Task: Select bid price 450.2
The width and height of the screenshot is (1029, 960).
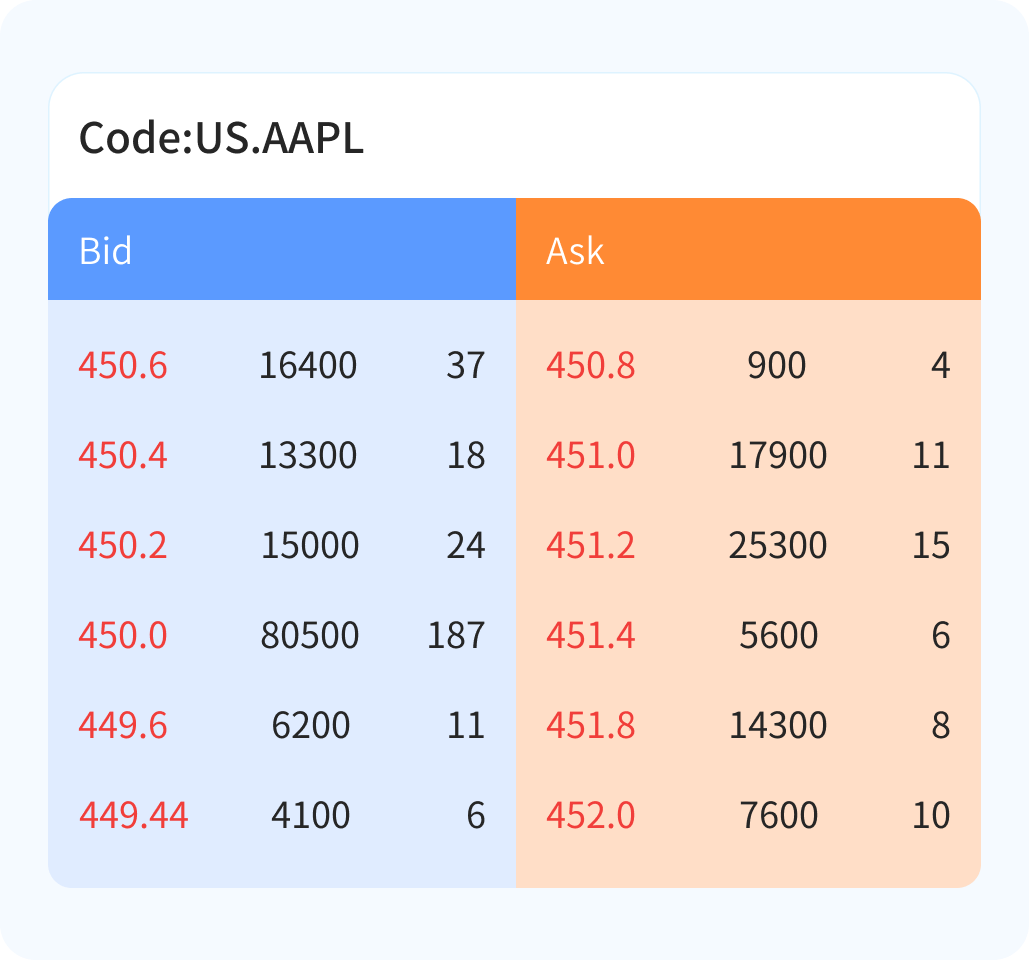Action: [x=123, y=546]
